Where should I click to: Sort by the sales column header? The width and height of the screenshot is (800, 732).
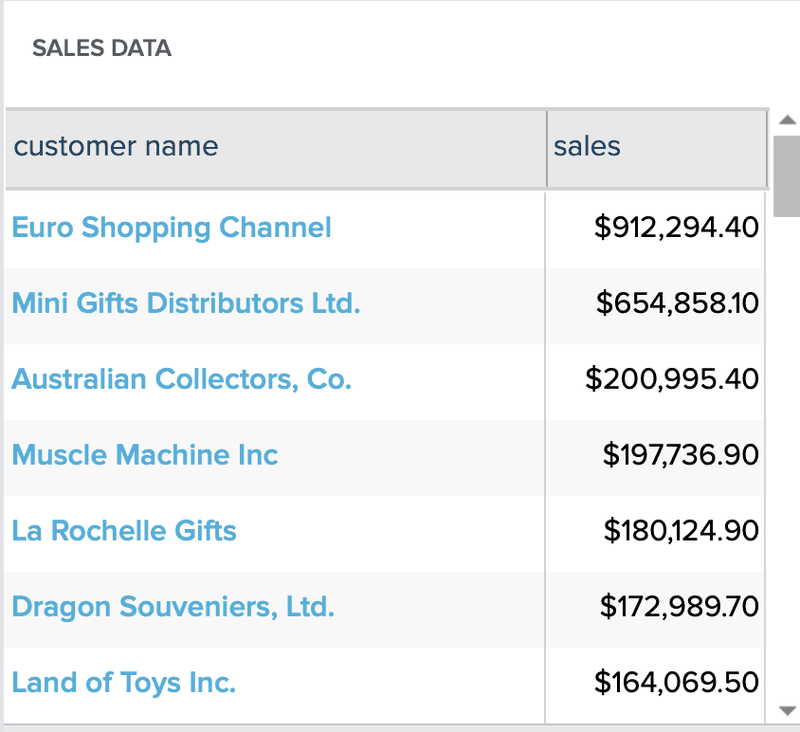587,147
